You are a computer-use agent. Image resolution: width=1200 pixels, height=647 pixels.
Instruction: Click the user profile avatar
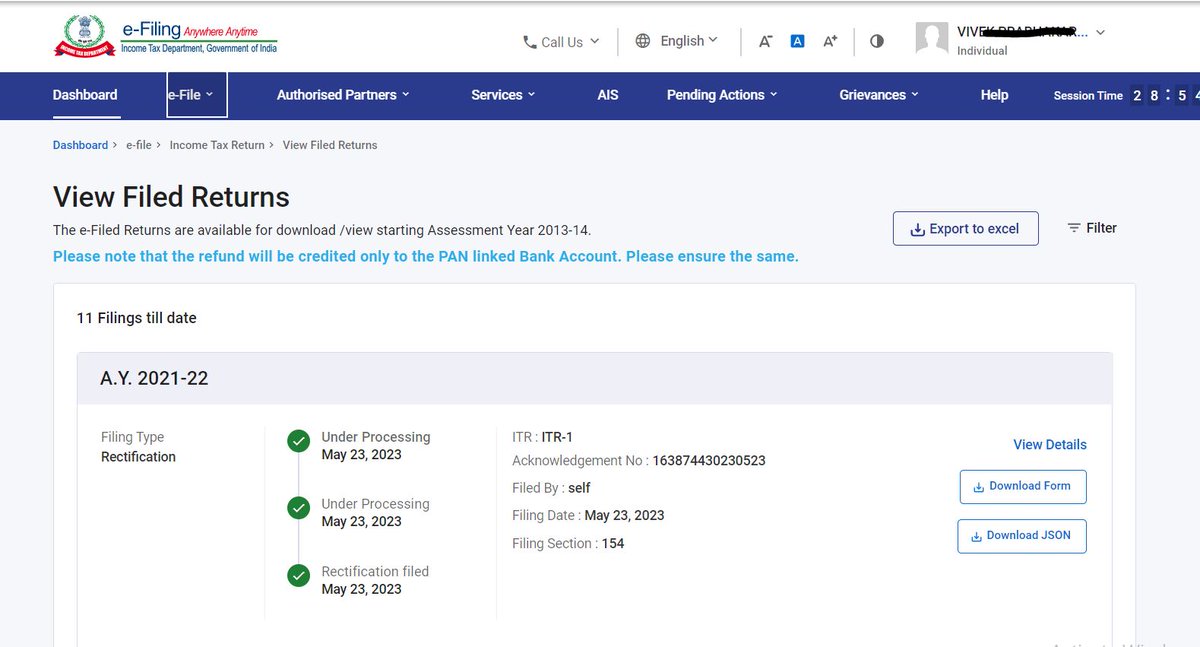pyautogui.click(x=932, y=38)
